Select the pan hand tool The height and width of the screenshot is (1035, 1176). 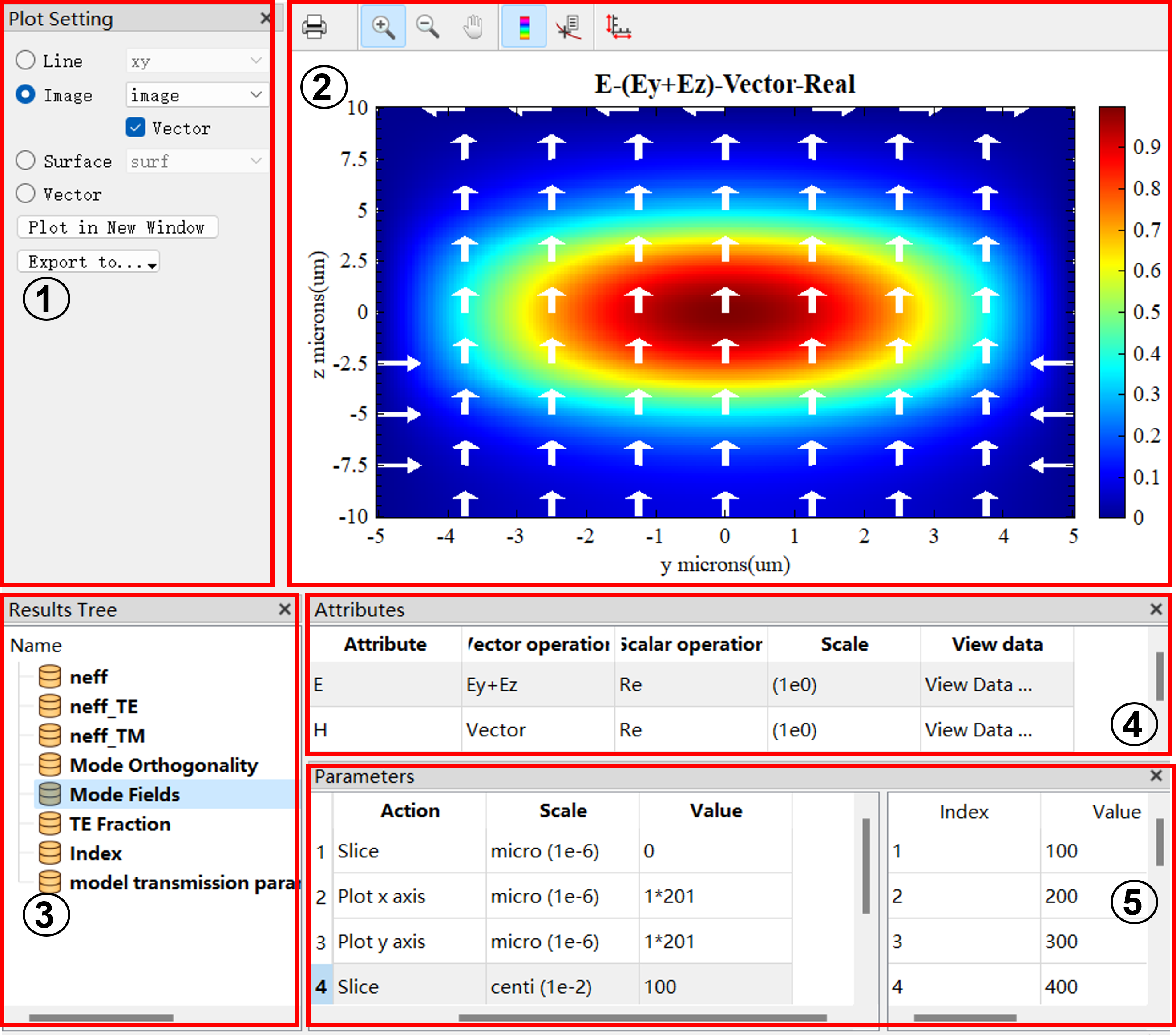click(x=473, y=27)
